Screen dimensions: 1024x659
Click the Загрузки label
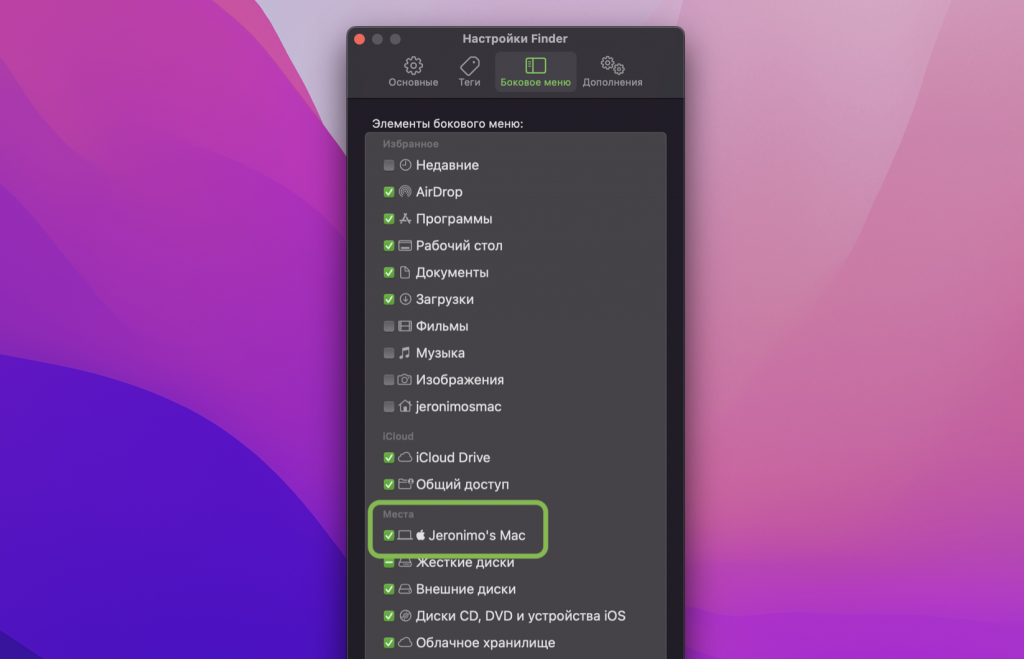pos(445,299)
